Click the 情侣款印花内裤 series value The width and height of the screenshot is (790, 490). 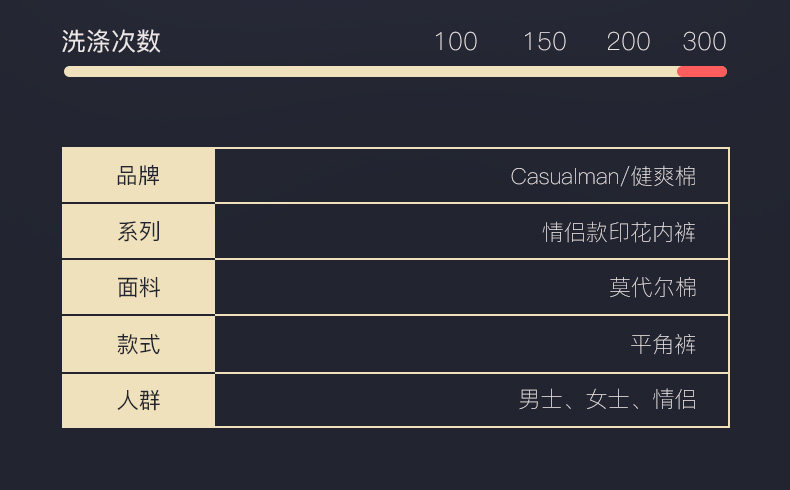click(x=619, y=233)
